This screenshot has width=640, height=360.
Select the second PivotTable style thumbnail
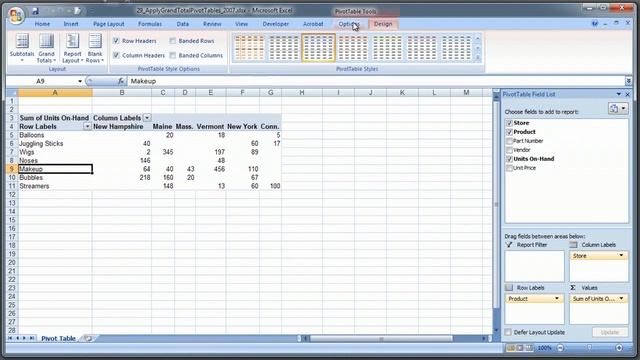click(284, 48)
